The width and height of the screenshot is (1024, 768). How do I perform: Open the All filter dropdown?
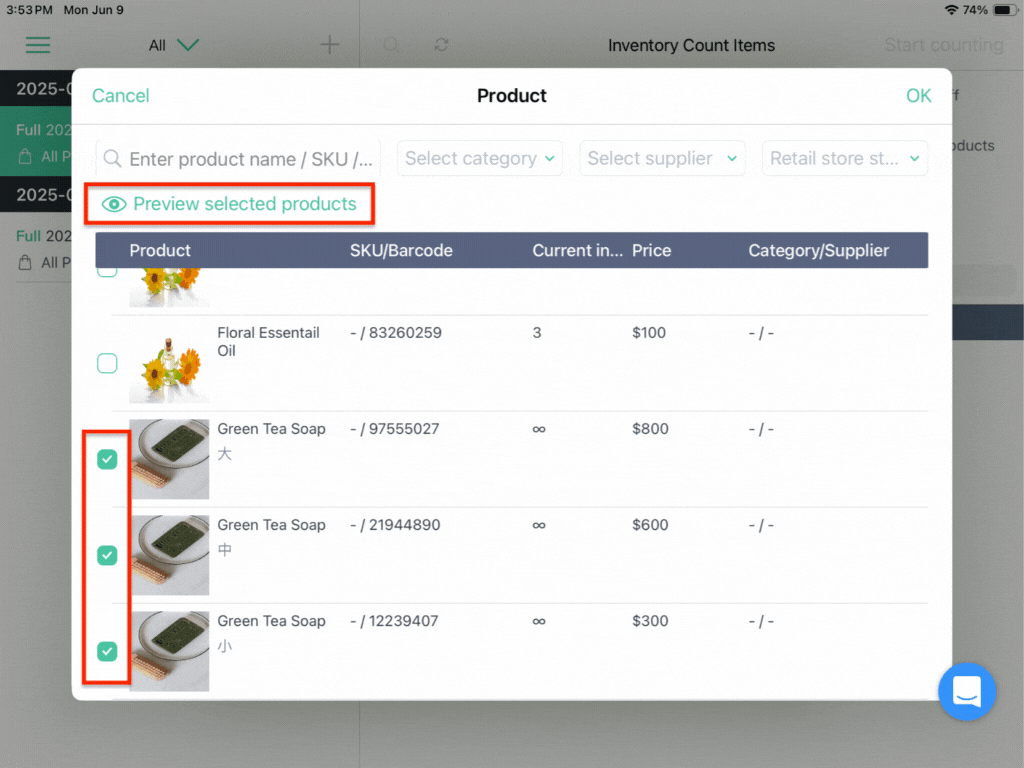pyautogui.click(x=173, y=45)
